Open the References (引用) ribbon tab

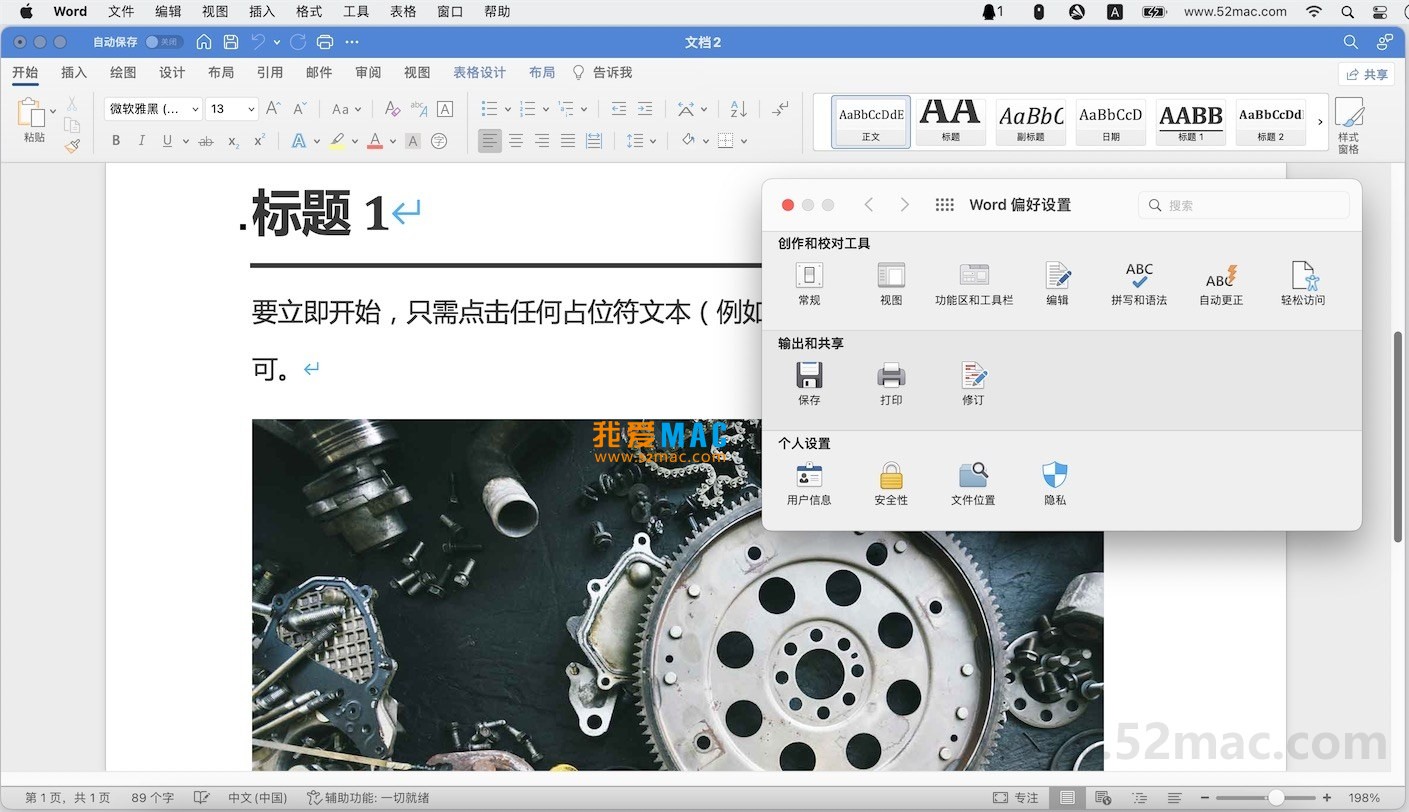270,72
